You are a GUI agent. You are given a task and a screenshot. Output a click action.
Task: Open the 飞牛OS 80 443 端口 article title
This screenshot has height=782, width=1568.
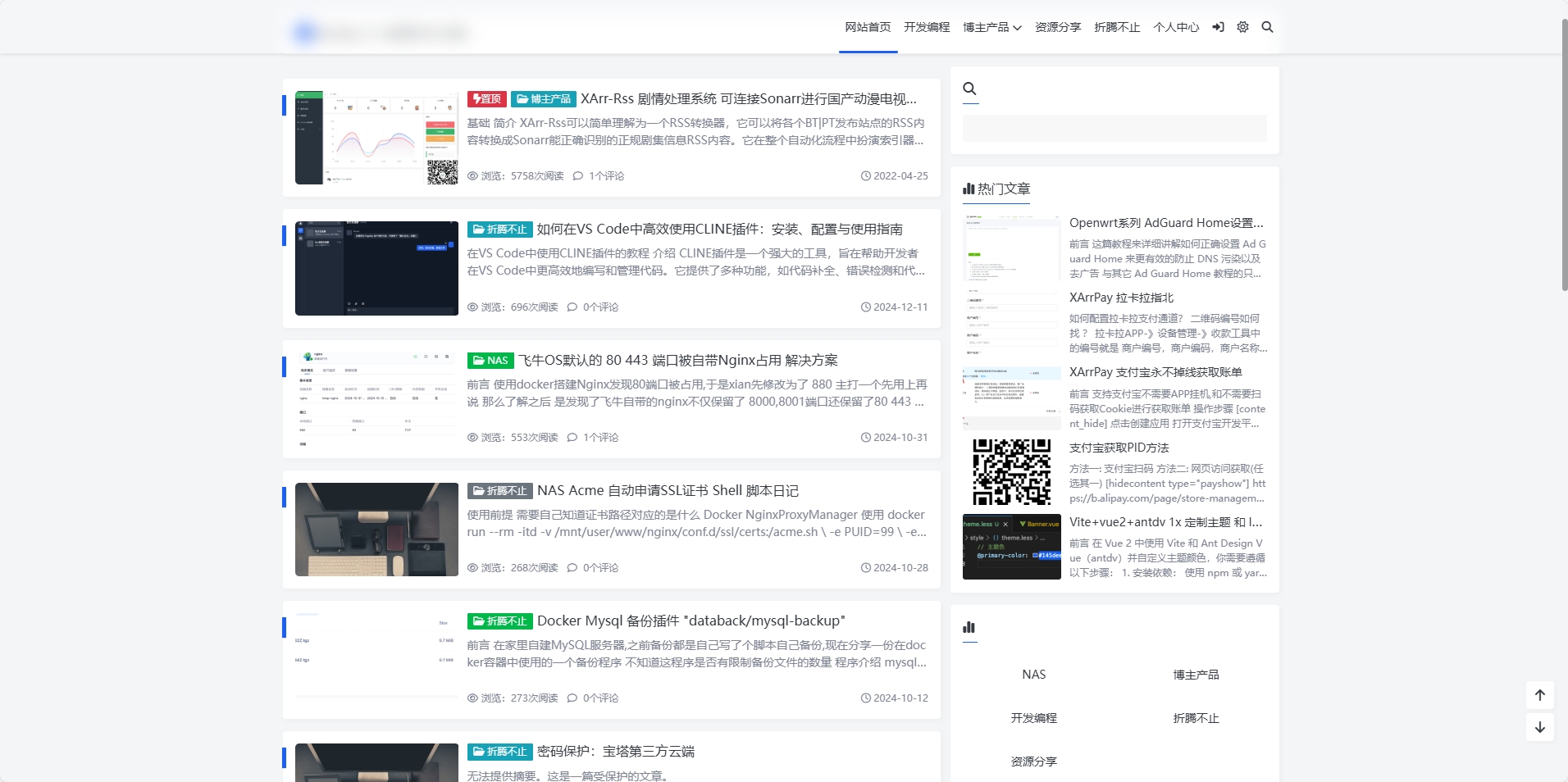click(677, 361)
